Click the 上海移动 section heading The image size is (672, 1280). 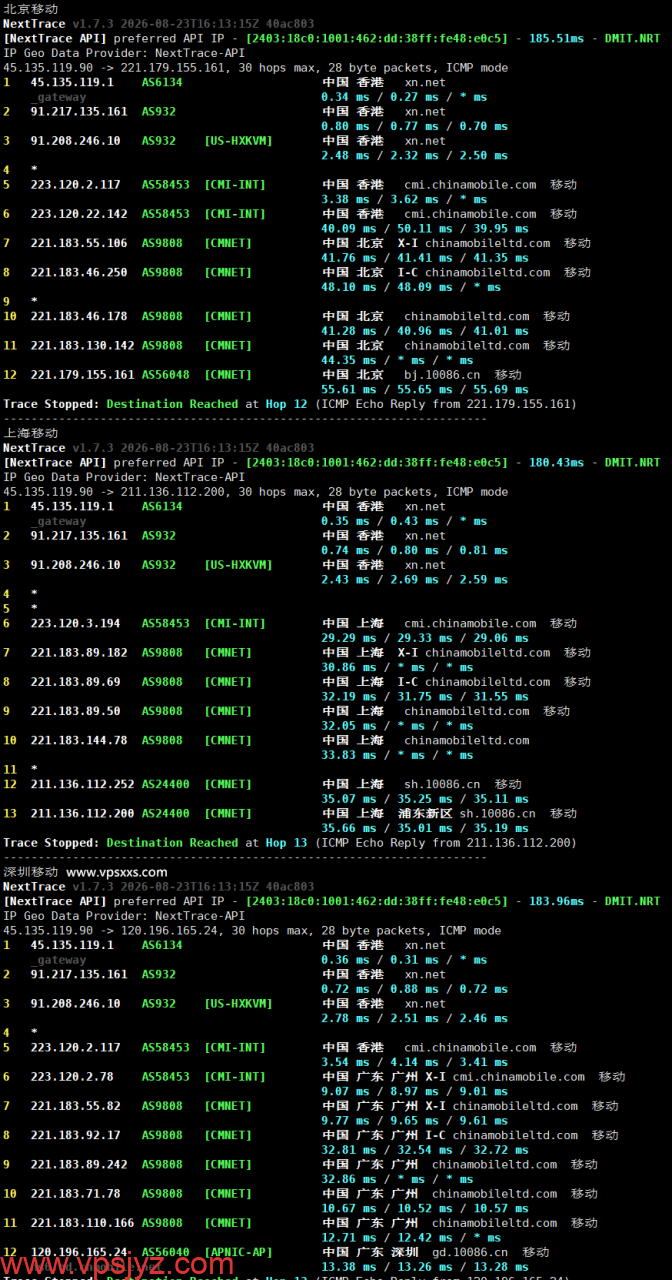coord(31,433)
